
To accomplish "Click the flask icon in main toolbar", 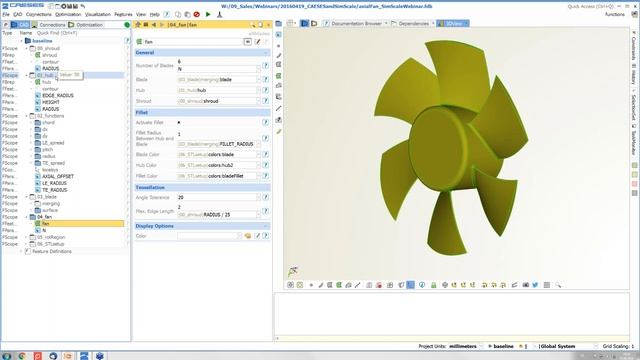I will (220, 14).
